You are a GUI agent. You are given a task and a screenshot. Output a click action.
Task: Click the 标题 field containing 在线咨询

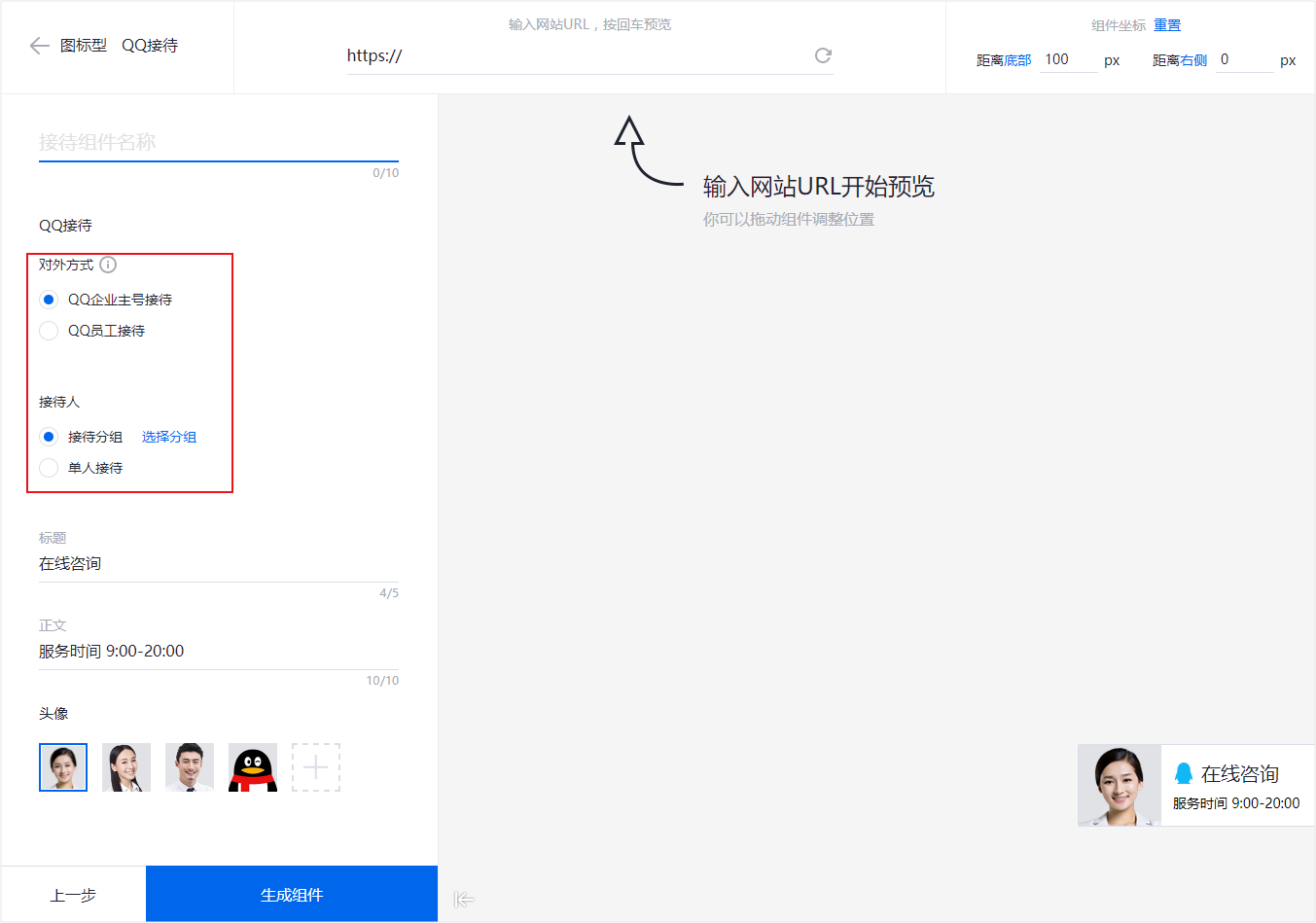219,564
